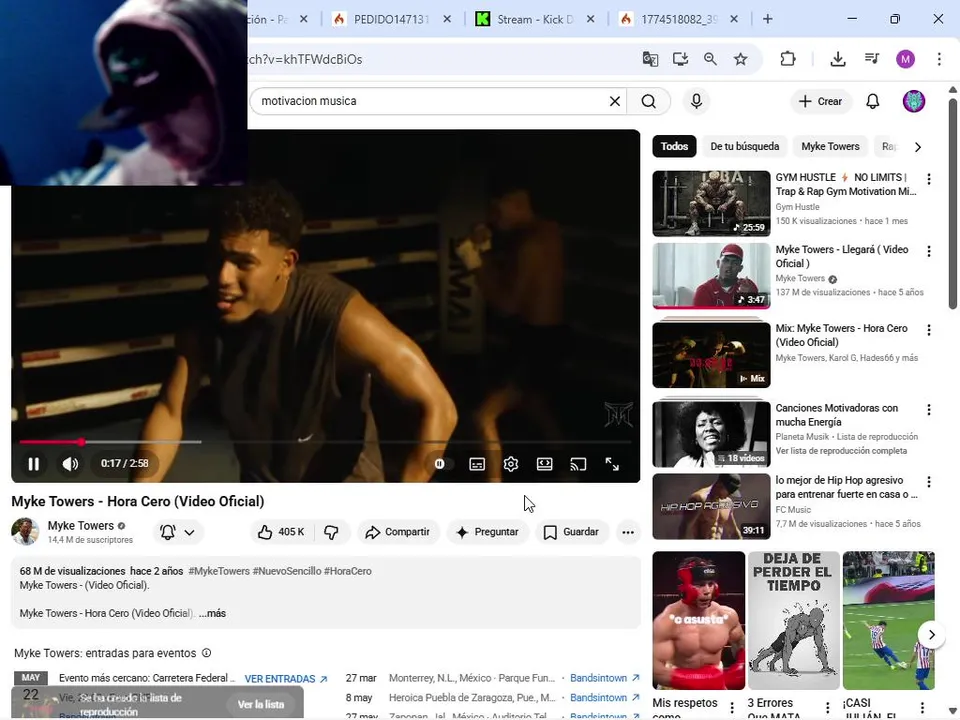Screen dimensions: 960x720
Task: Mute the video volume speaker icon
Action: (x=70, y=464)
